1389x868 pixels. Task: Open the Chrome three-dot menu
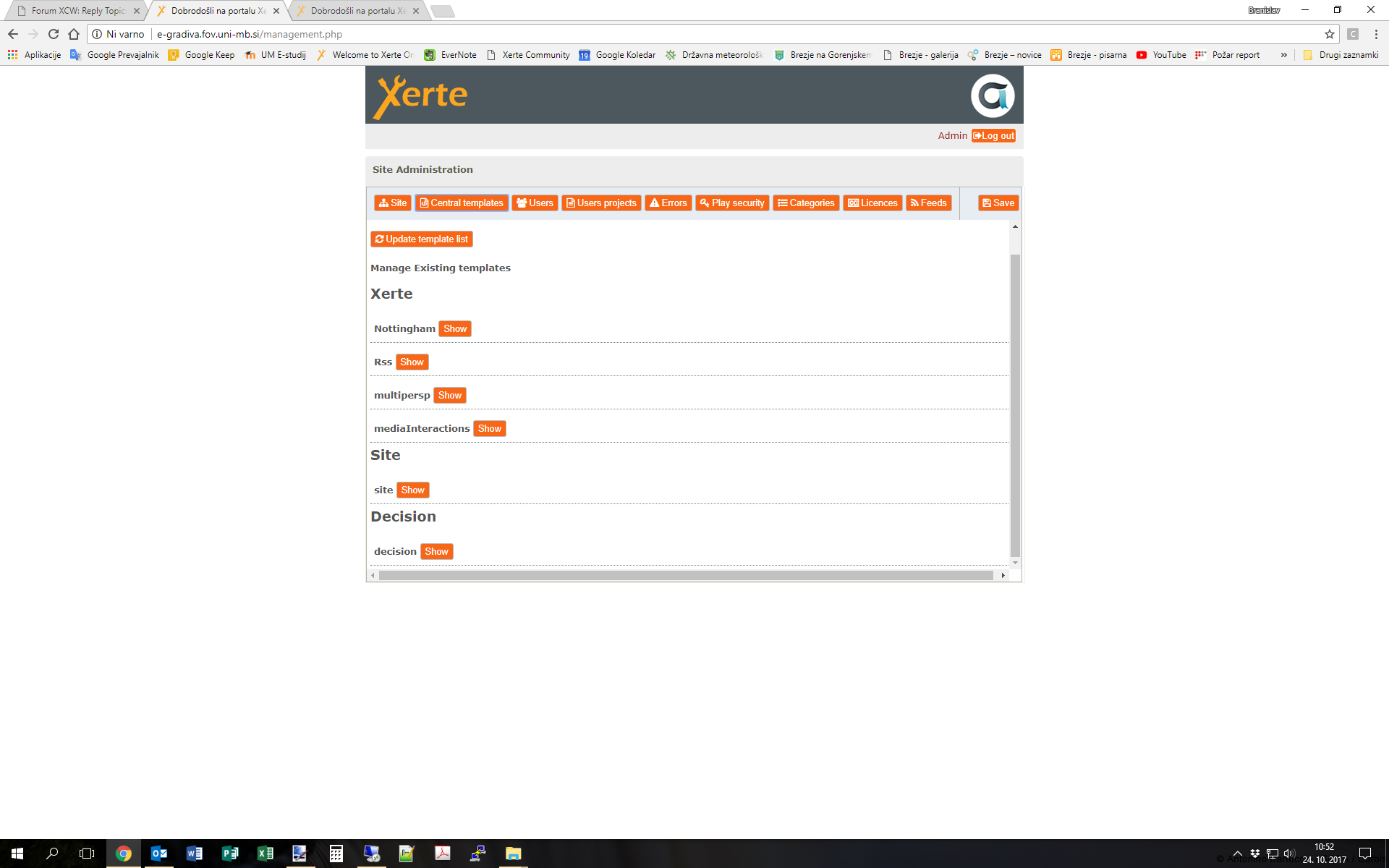coord(1376,34)
